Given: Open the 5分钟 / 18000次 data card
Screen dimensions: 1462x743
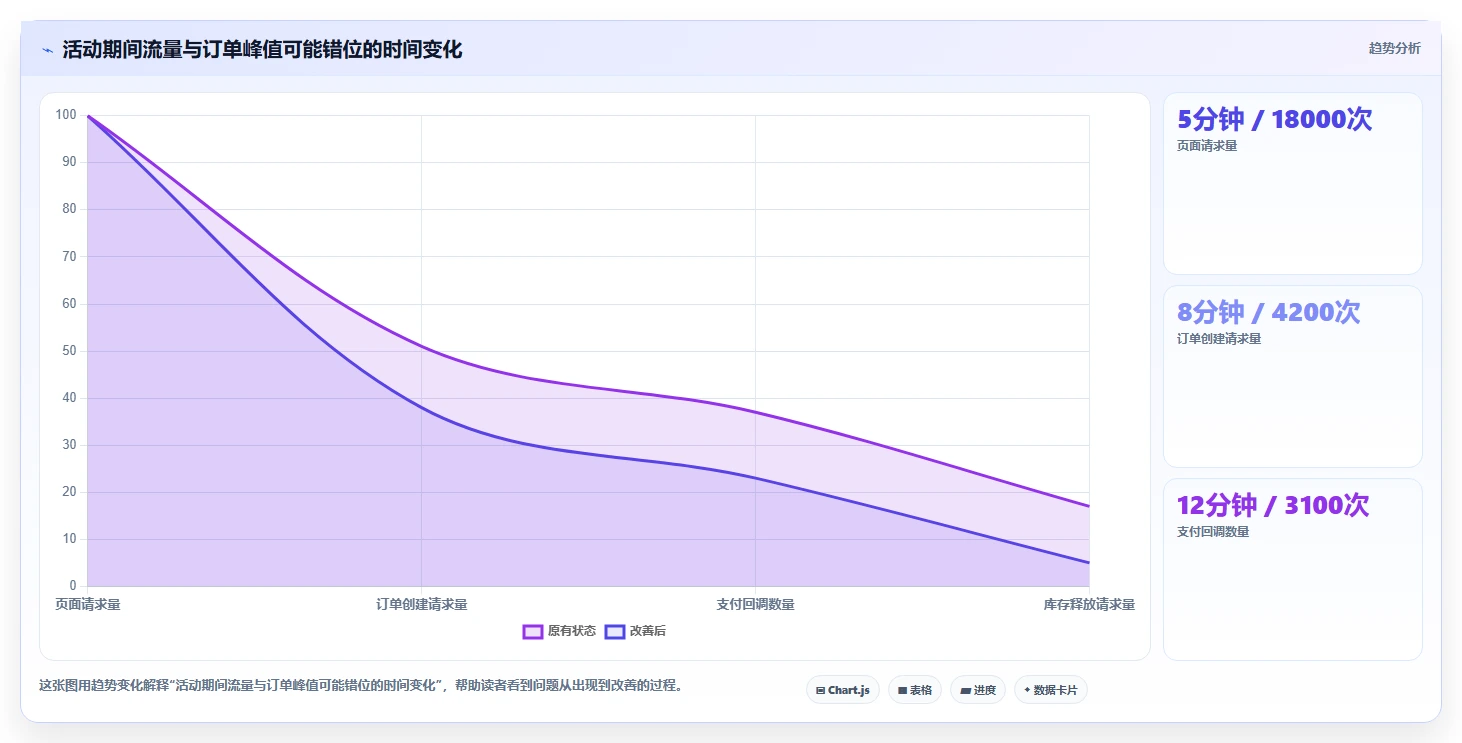Looking at the screenshot, I should click(1293, 183).
